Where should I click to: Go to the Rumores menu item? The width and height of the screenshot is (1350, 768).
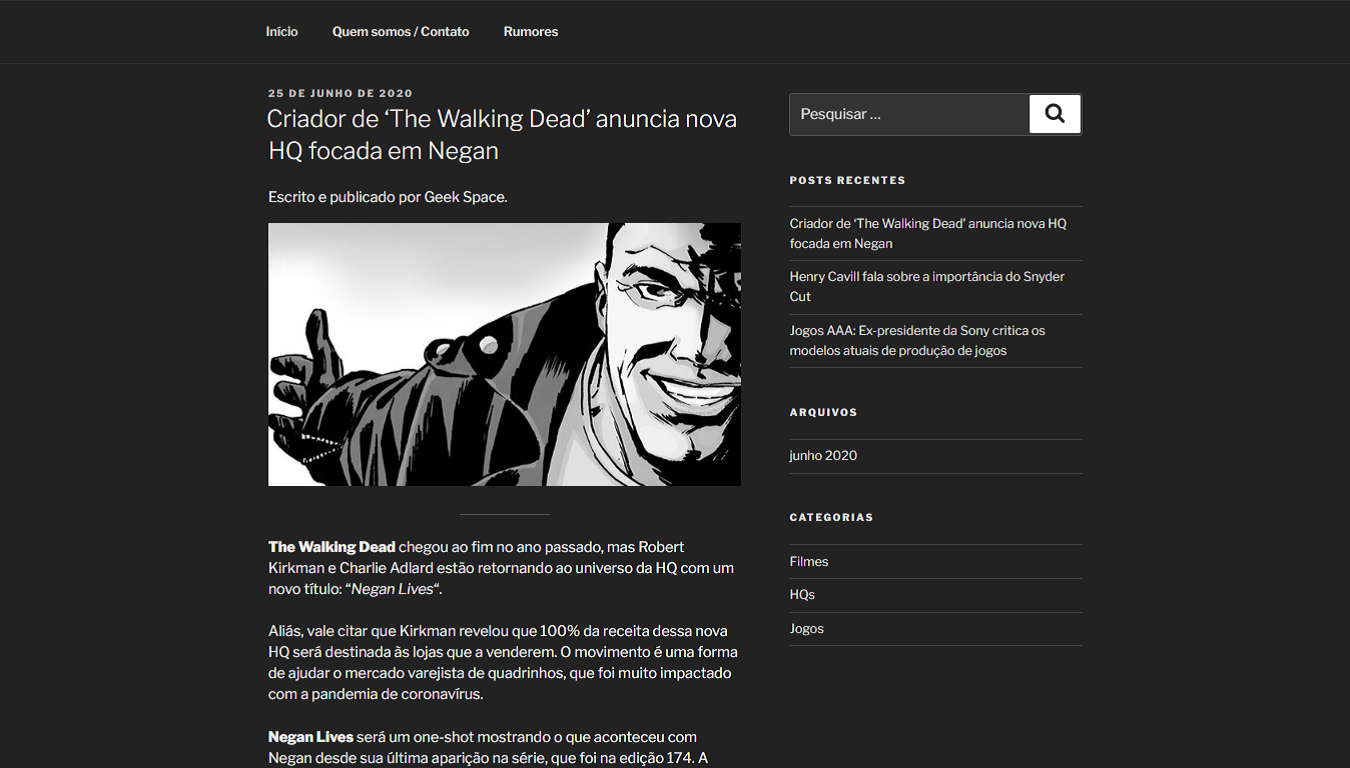point(531,32)
